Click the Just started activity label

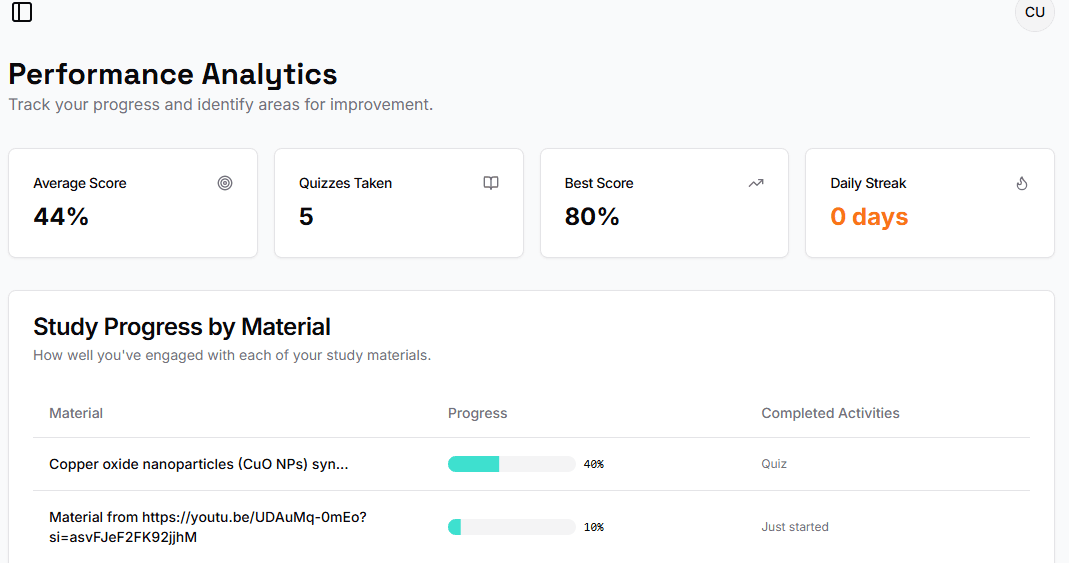[x=795, y=527]
